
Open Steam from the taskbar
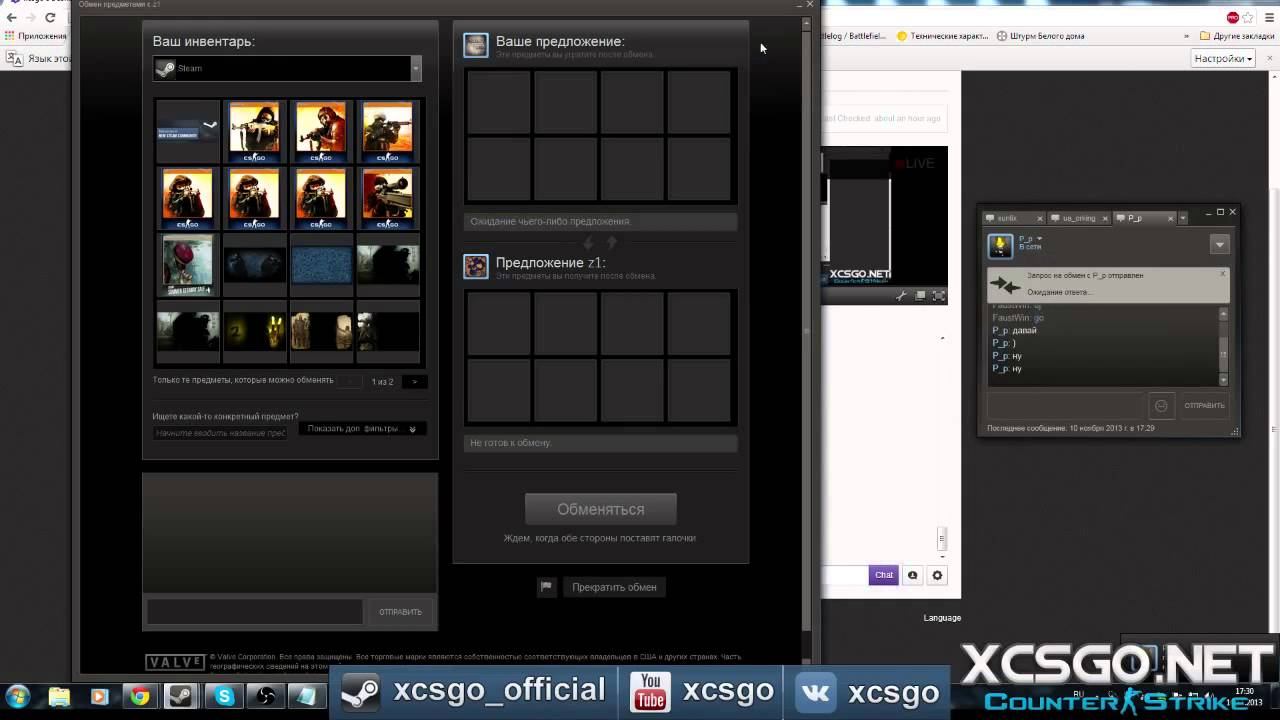pyautogui.click(x=182, y=696)
